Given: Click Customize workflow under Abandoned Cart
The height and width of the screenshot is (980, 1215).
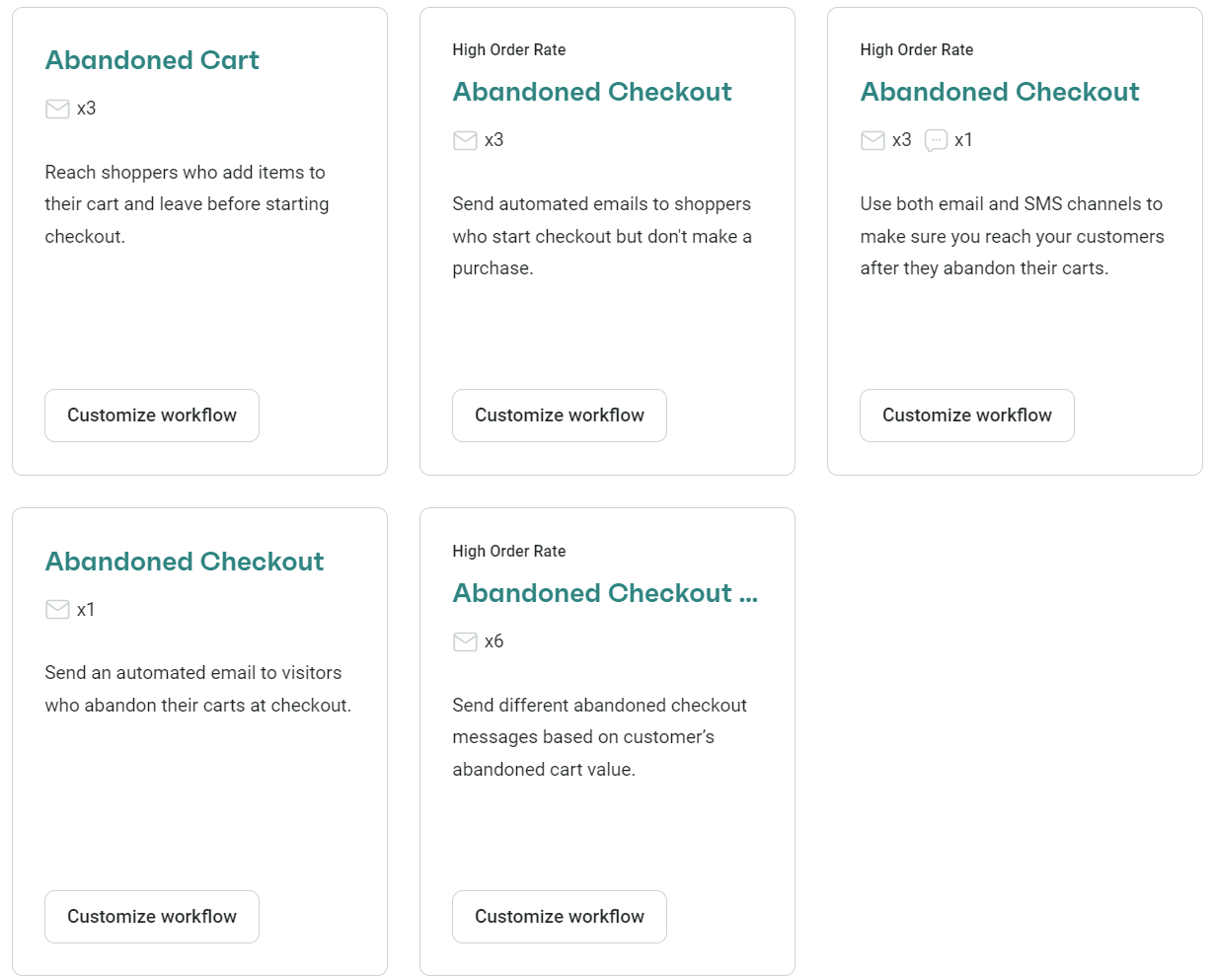Looking at the screenshot, I should (x=151, y=415).
